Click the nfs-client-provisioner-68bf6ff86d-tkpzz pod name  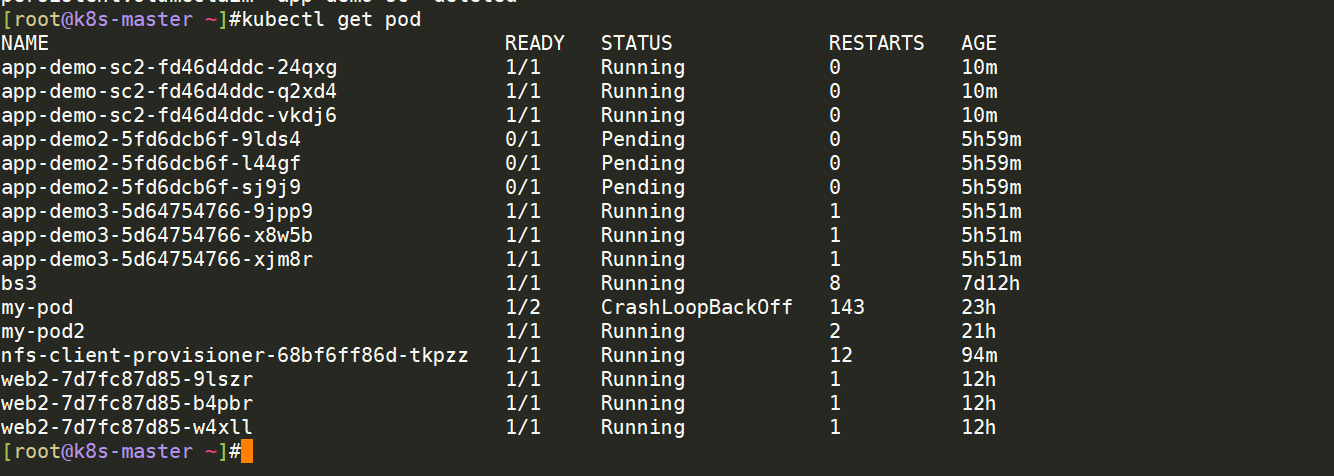coord(235,356)
